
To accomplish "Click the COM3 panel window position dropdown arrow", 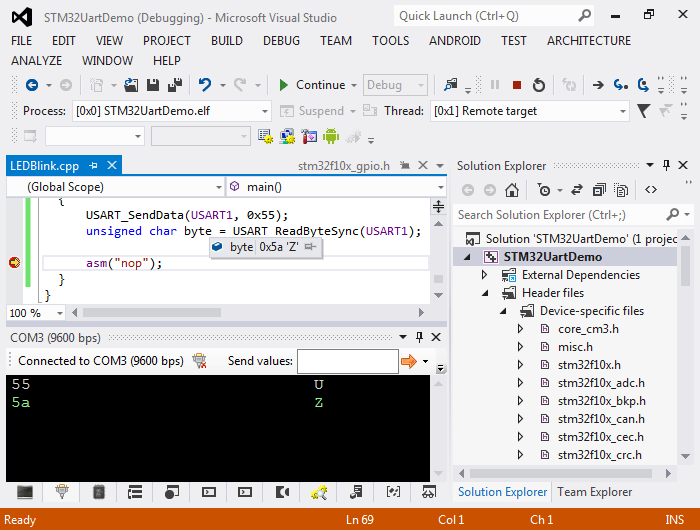I will (x=403, y=337).
